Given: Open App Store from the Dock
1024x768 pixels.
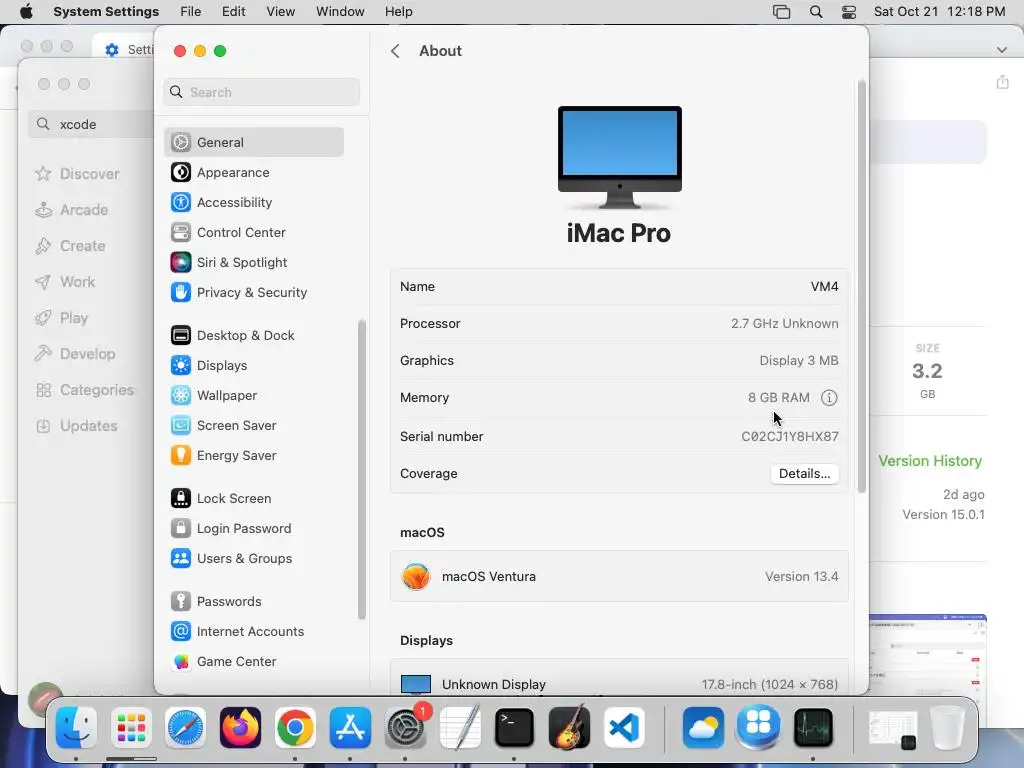Looking at the screenshot, I should tap(350, 728).
